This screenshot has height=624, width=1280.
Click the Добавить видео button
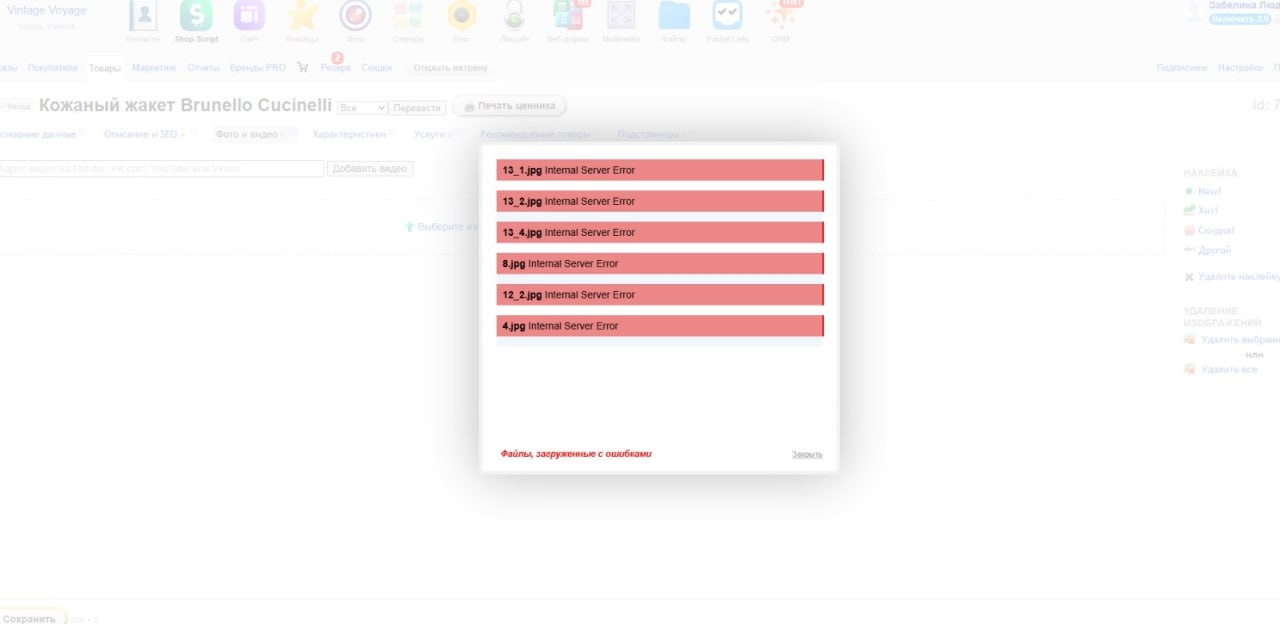point(369,169)
